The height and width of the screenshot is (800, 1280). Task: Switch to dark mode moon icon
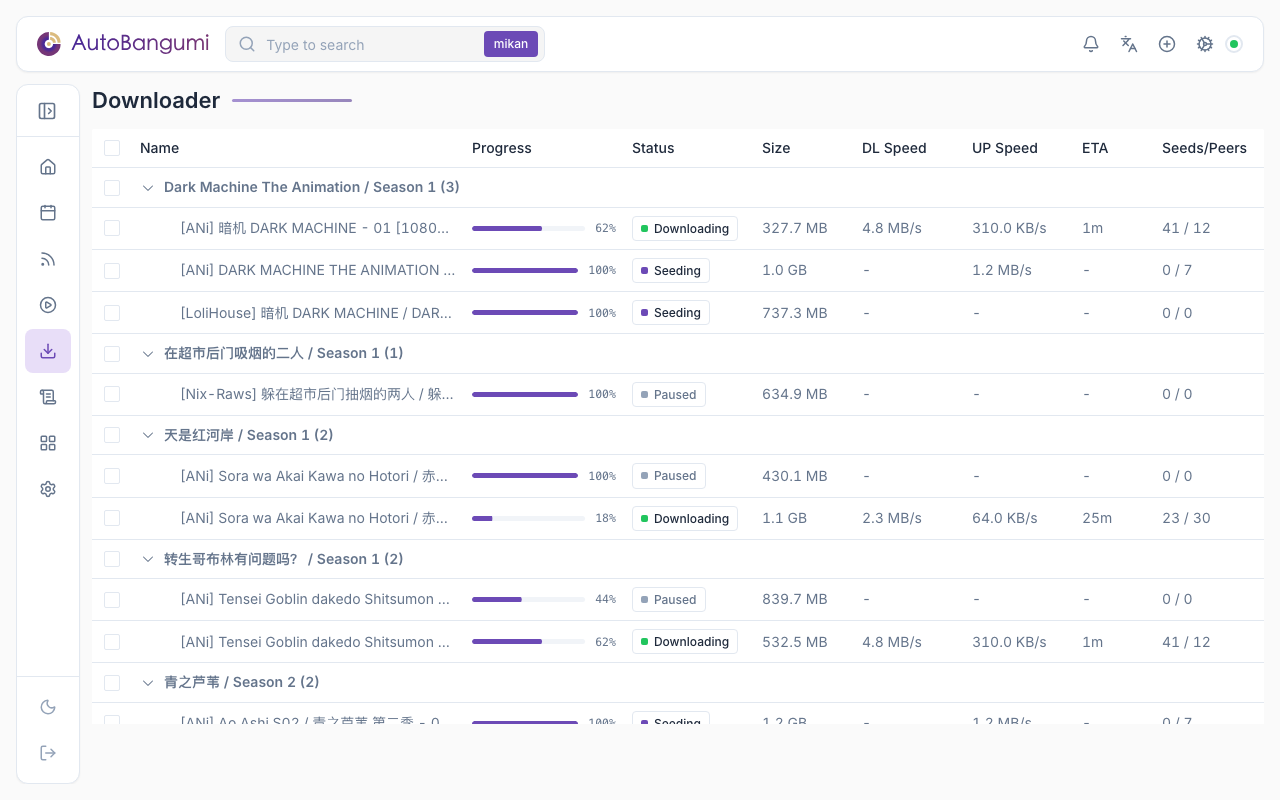pyautogui.click(x=48, y=707)
